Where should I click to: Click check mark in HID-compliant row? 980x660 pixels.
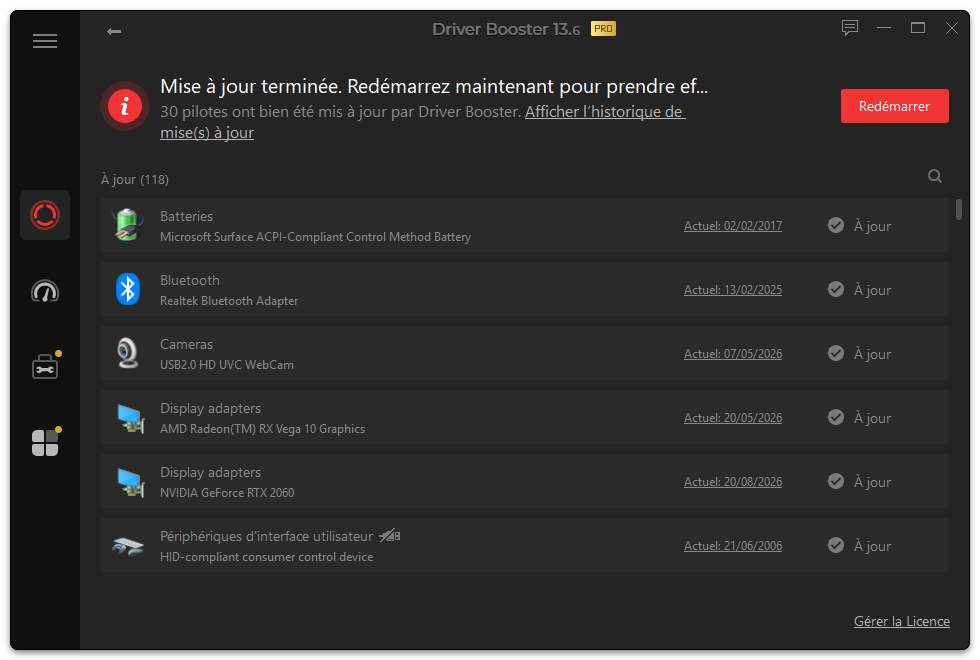coord(836,545)
